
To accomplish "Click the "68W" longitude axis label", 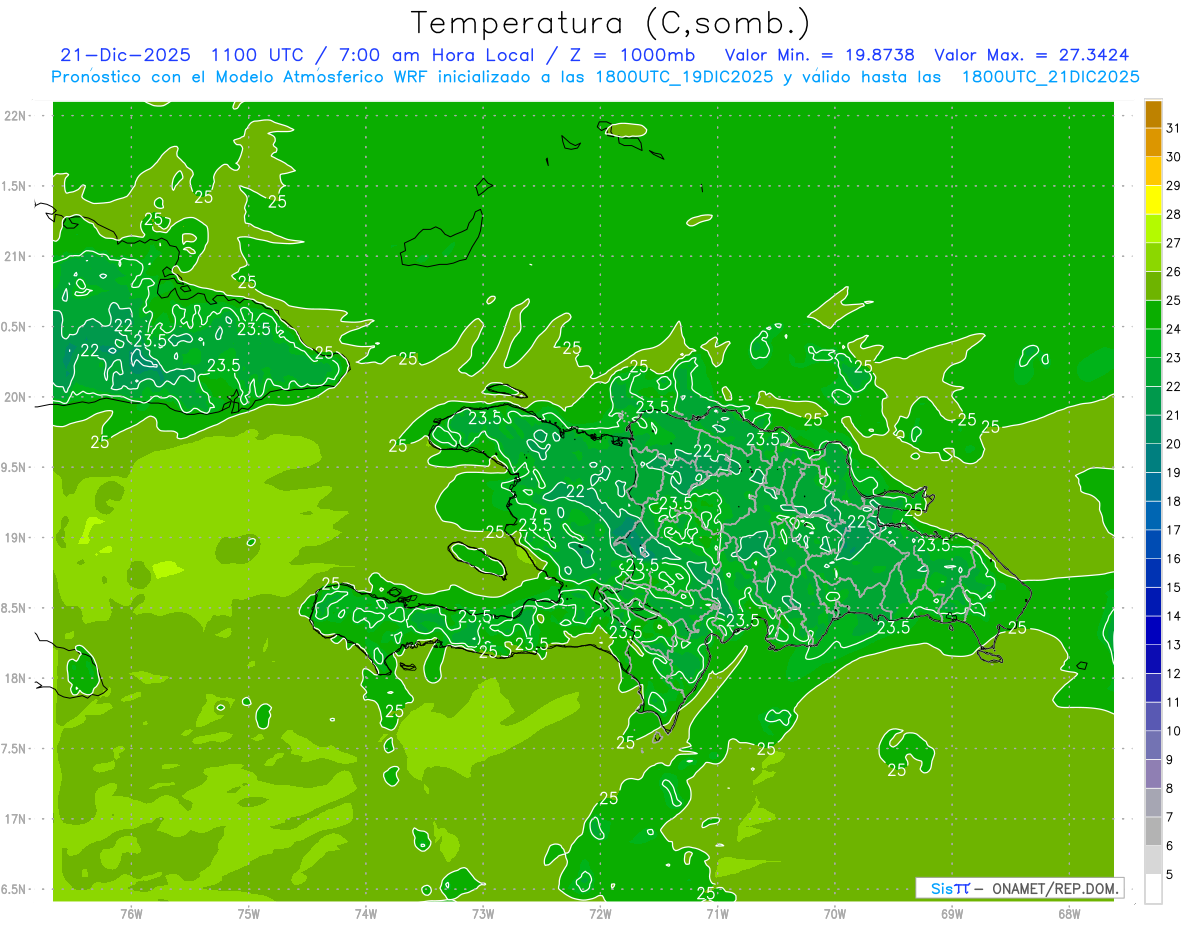I will (x=1069, y=913).
